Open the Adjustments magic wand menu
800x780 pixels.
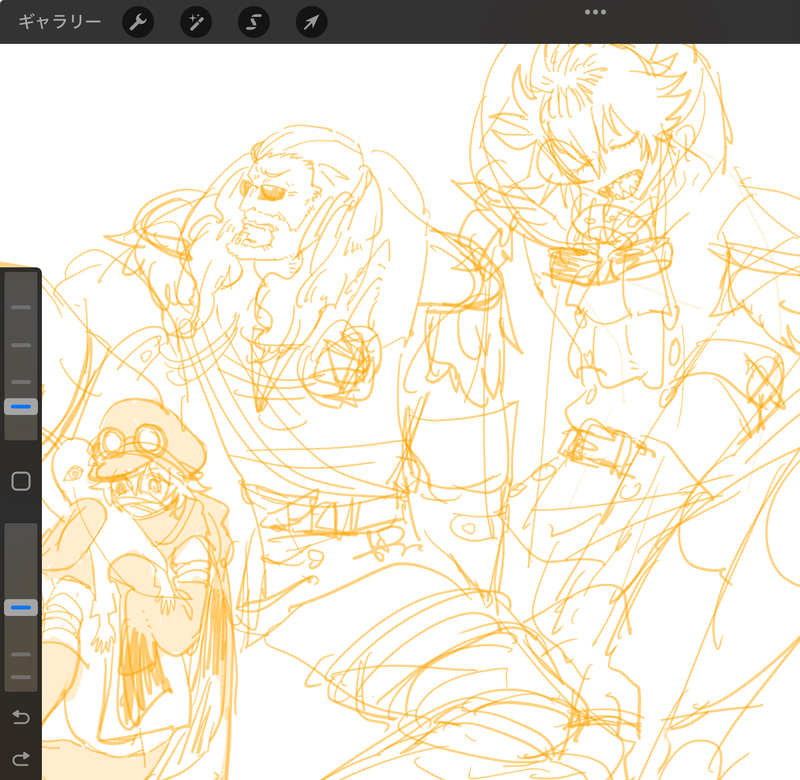click(196, 22)
